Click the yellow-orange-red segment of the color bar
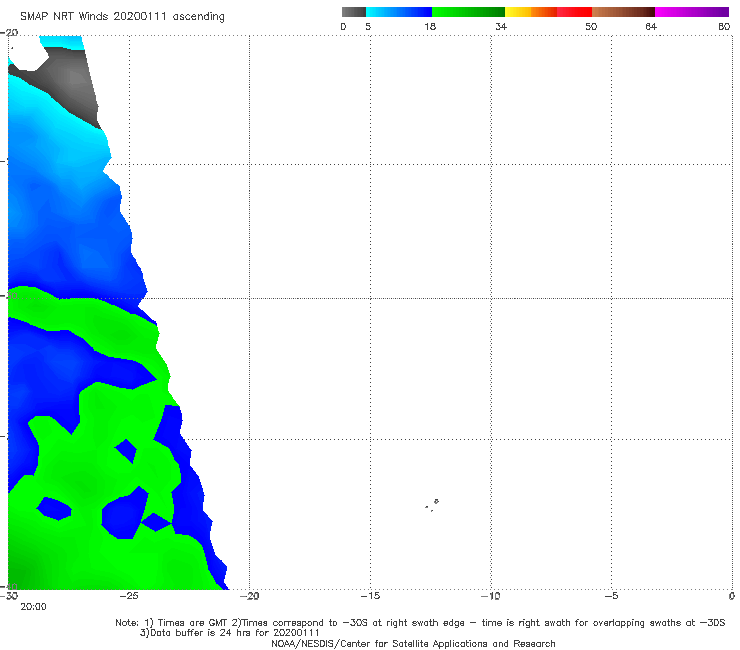 548,12
